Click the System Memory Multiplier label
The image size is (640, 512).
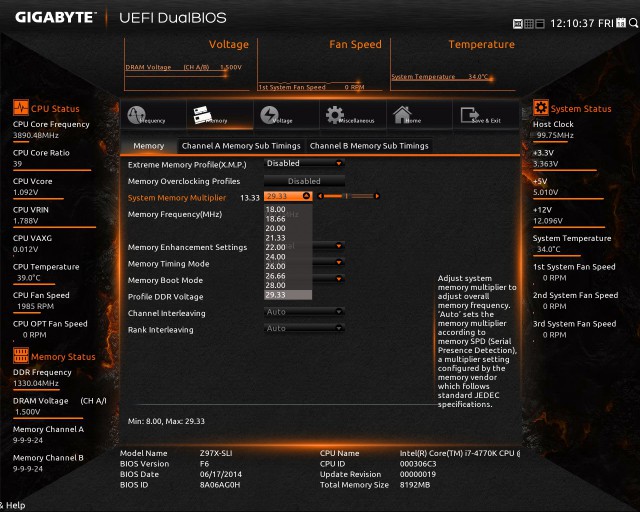click(x=177, y=198)
